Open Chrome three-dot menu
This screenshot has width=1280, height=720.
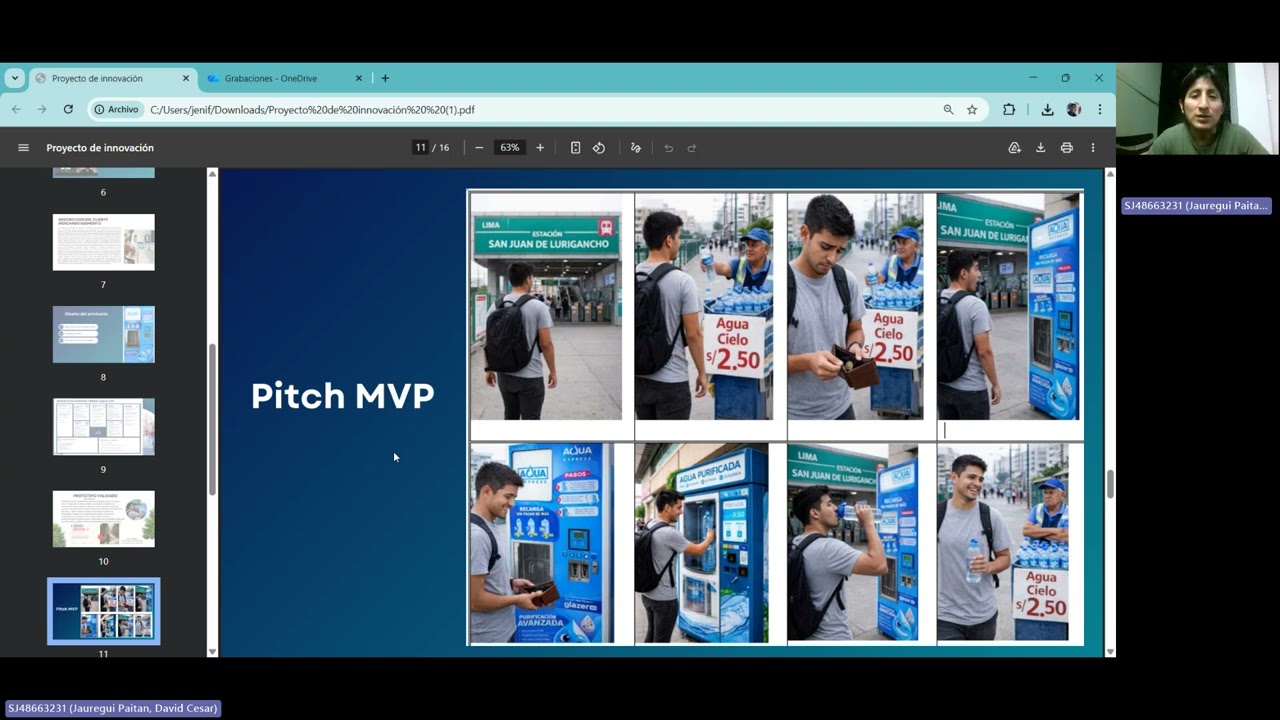click(1100, 110)
